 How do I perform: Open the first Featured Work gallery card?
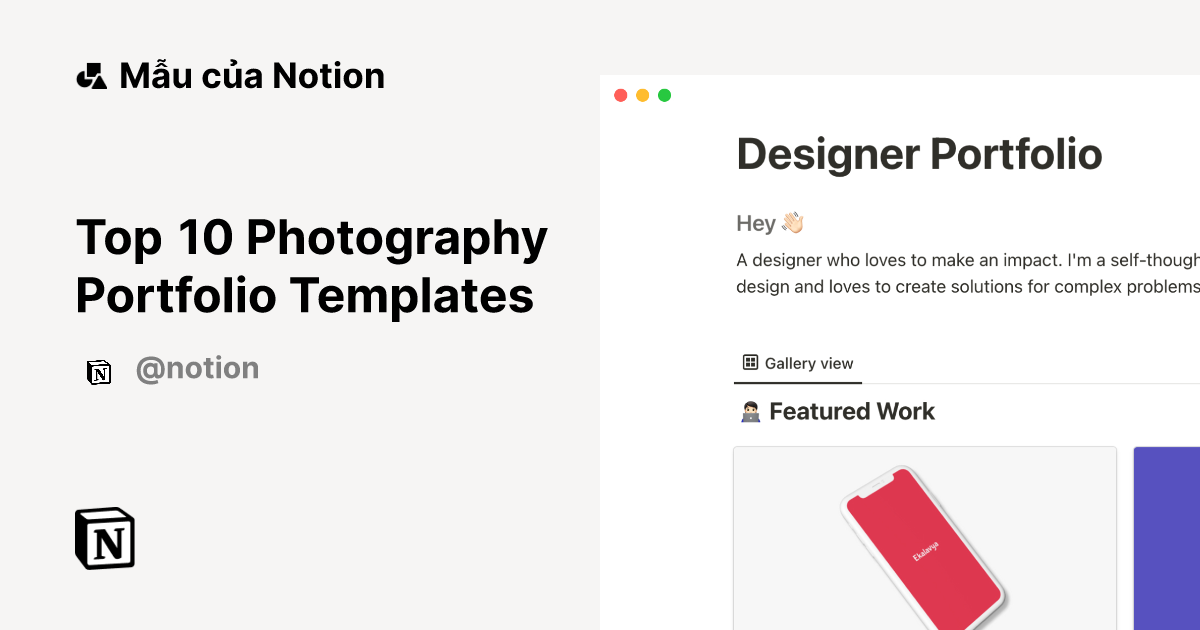pos(924,538)
